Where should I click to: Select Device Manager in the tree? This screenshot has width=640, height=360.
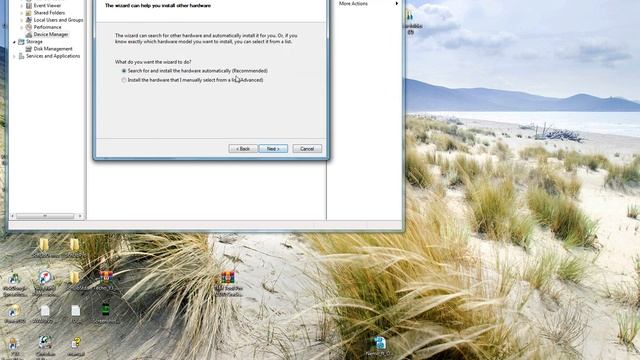pyautogui.click(x=51, y=34)
